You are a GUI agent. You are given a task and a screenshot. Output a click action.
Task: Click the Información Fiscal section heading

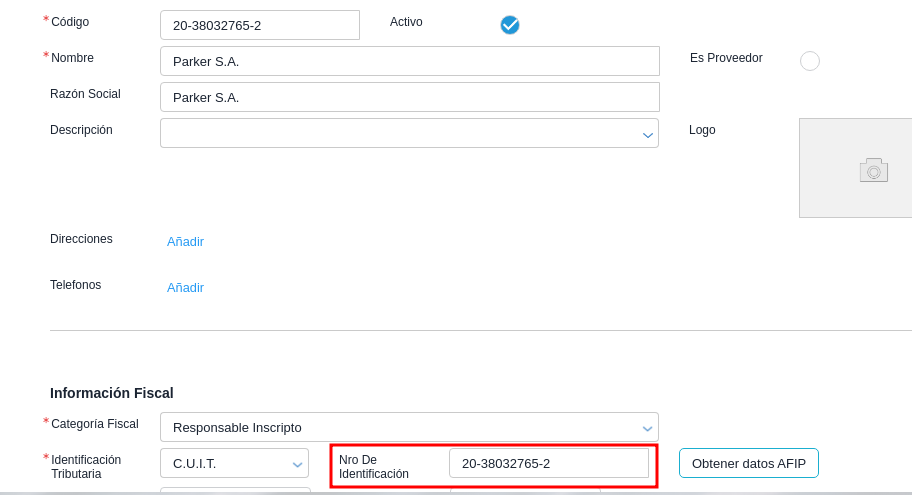tap(112, 393)
